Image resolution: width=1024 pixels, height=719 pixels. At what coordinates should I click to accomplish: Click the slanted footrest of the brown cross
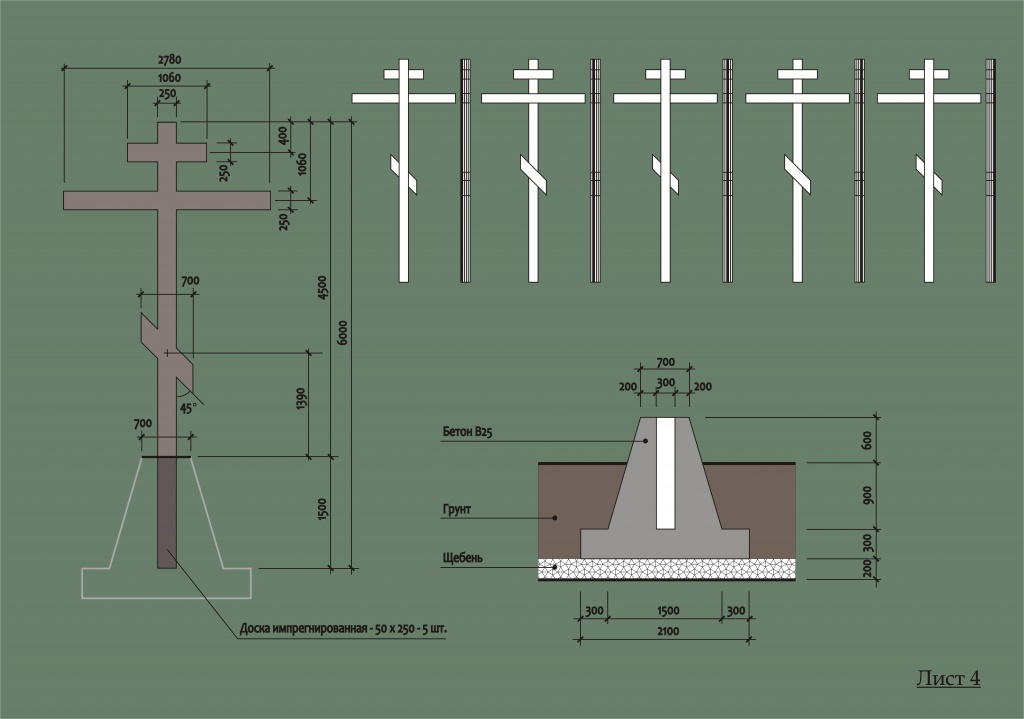[166, 350]
